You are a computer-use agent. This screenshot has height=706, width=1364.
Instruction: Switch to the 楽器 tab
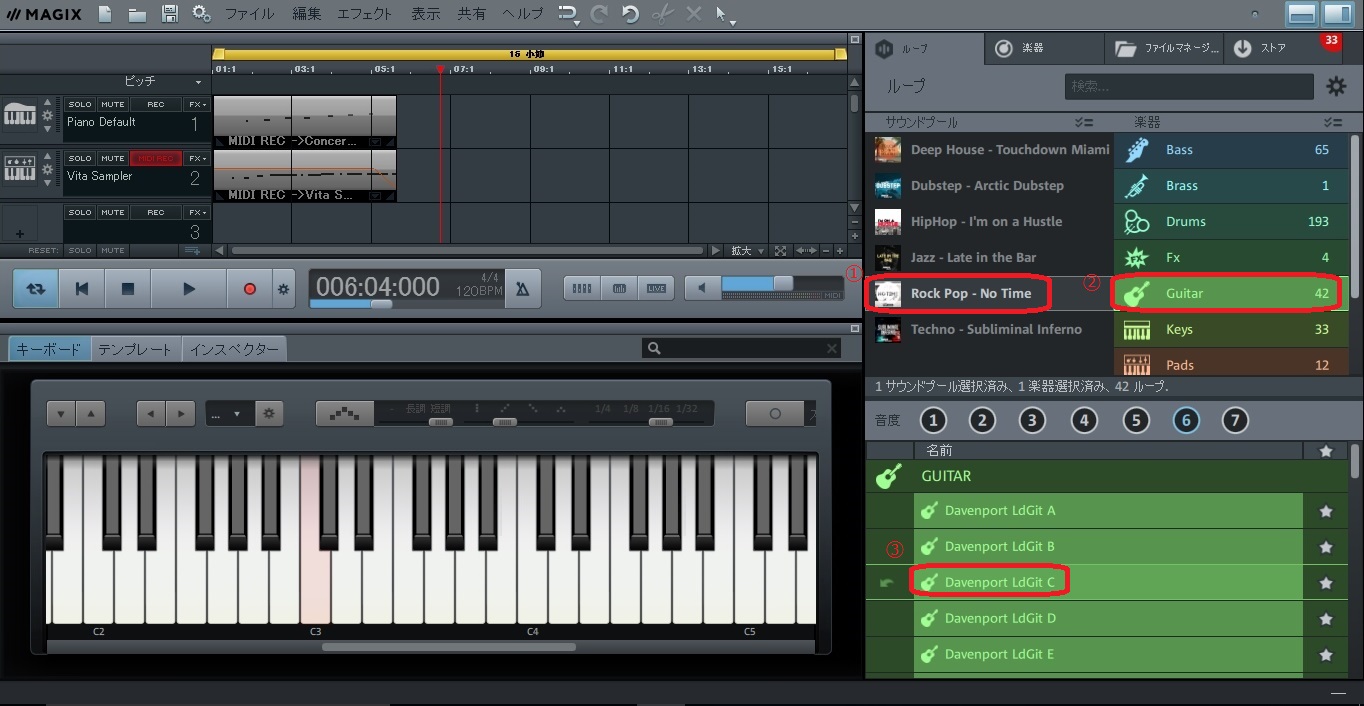[1044, 48]
